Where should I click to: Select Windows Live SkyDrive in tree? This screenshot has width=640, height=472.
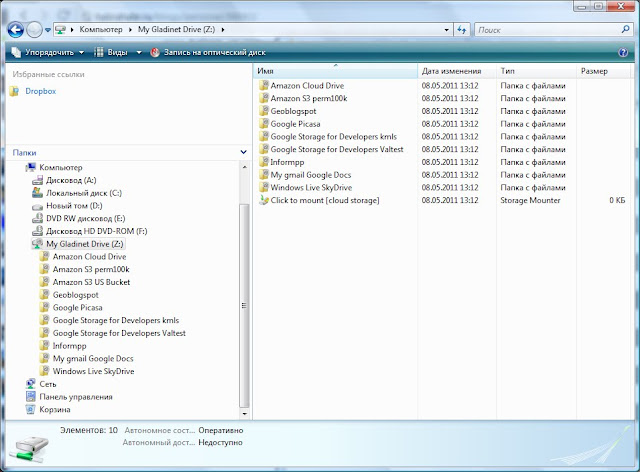click(x=93, y=371)
